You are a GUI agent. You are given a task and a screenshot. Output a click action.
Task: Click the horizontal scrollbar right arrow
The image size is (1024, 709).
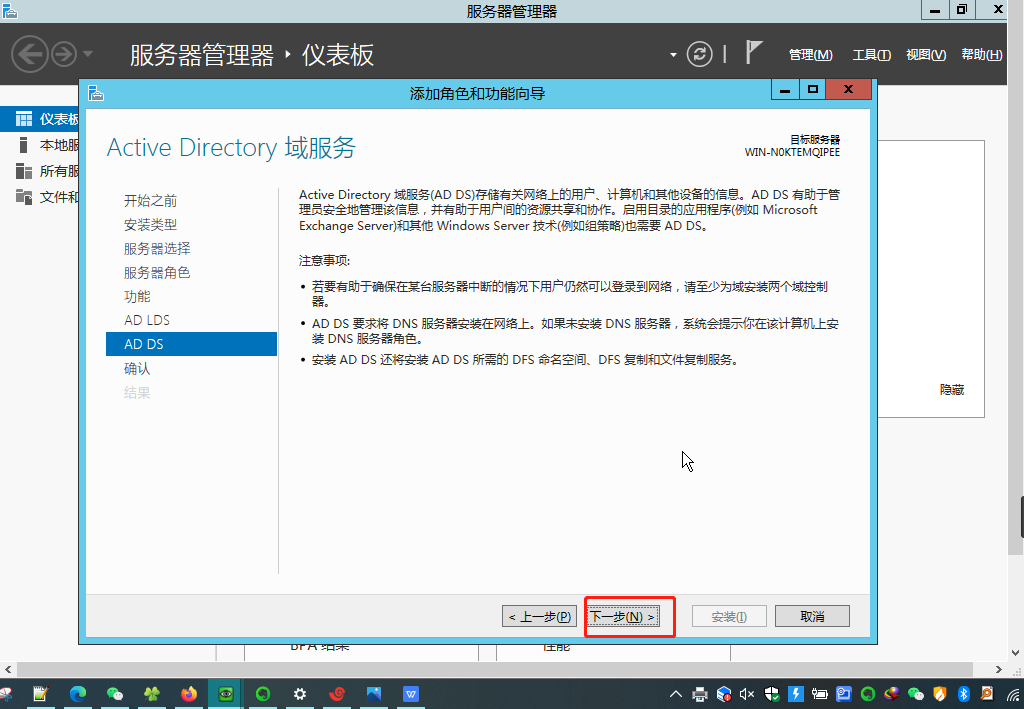click(999, 670)
